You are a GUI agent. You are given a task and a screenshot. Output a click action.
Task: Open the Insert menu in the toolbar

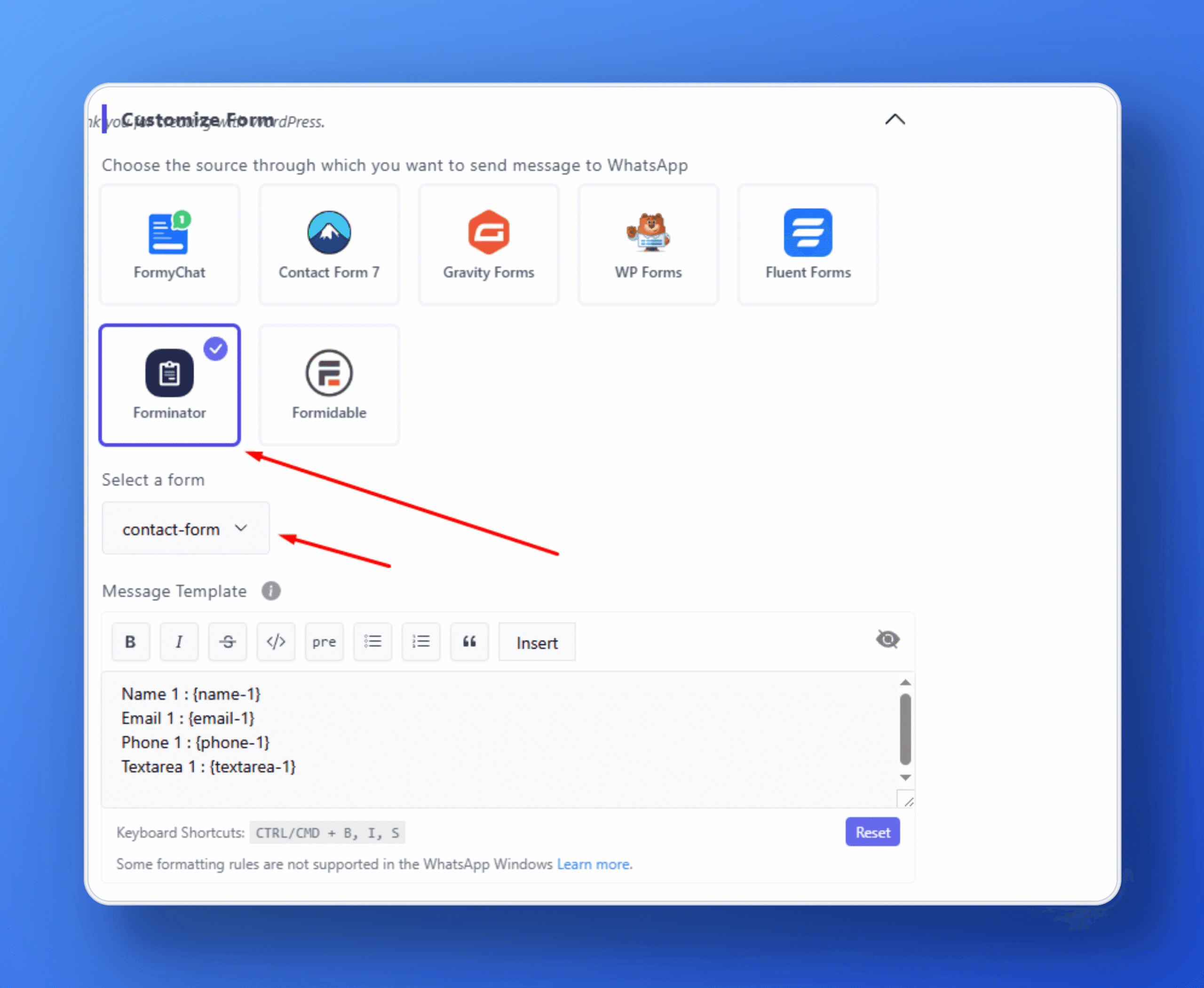point(538,642)
